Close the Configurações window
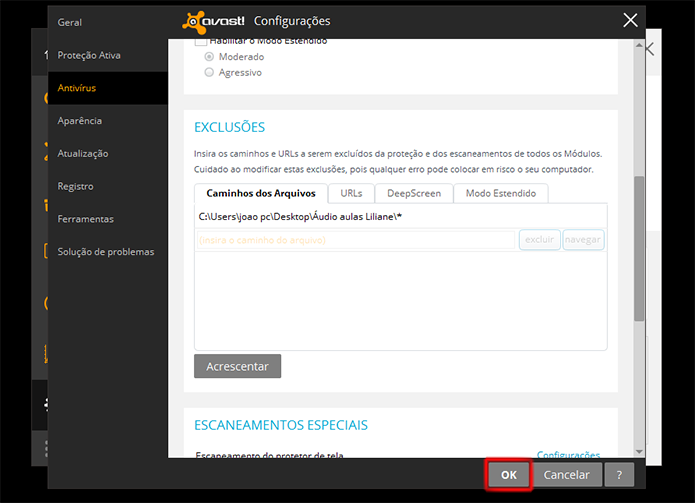Screen dimensions: 695x503 630,20
